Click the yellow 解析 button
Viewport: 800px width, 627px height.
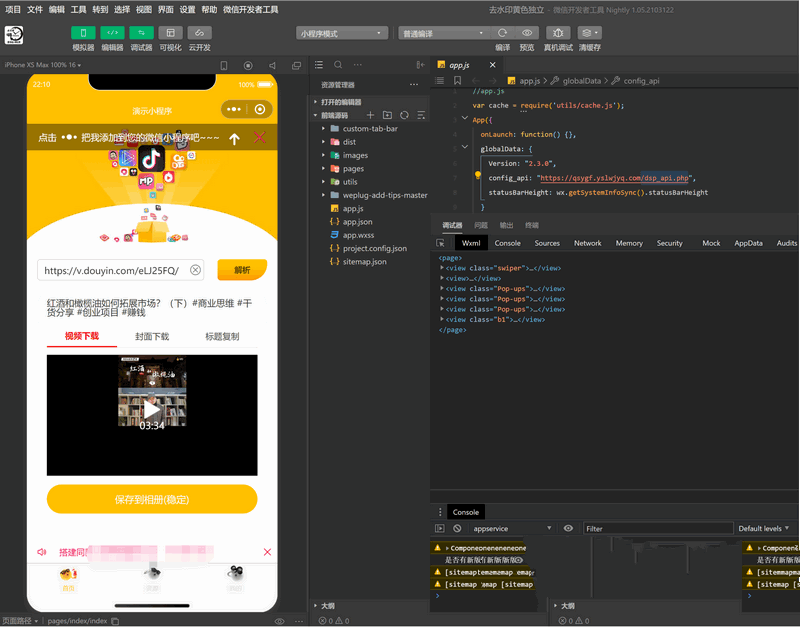click(241, 270)
